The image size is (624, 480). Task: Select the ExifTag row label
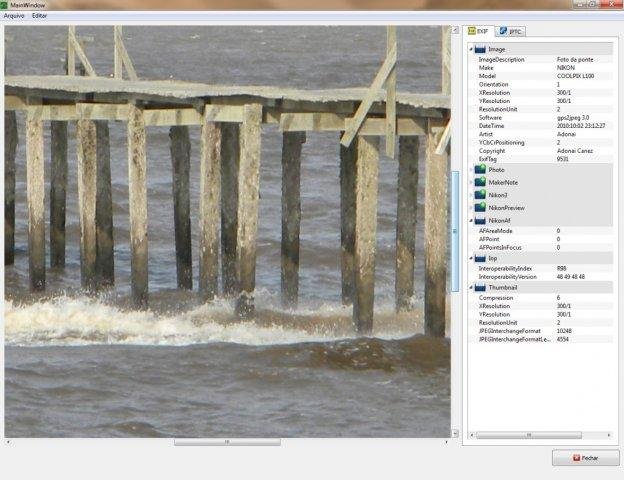488,159
